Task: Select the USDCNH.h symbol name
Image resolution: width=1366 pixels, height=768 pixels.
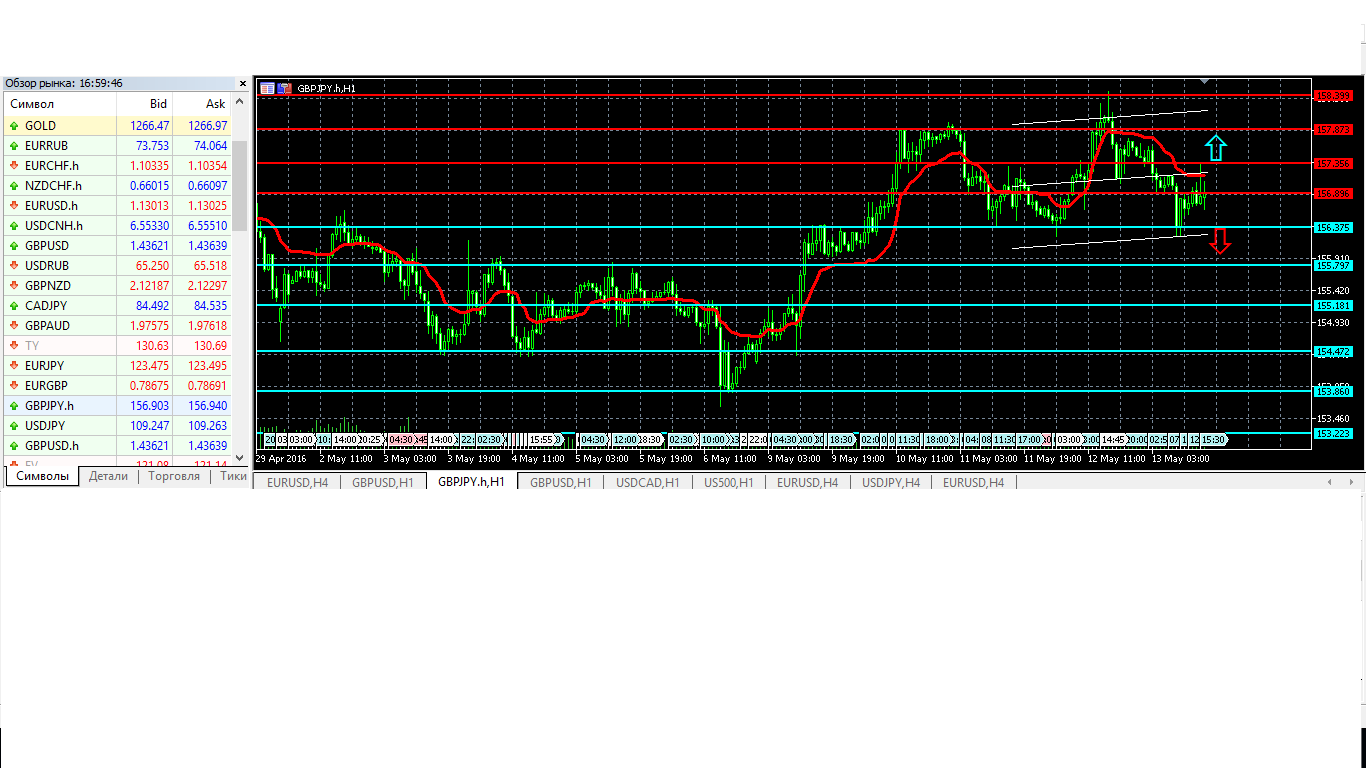Action: [54, 226]
